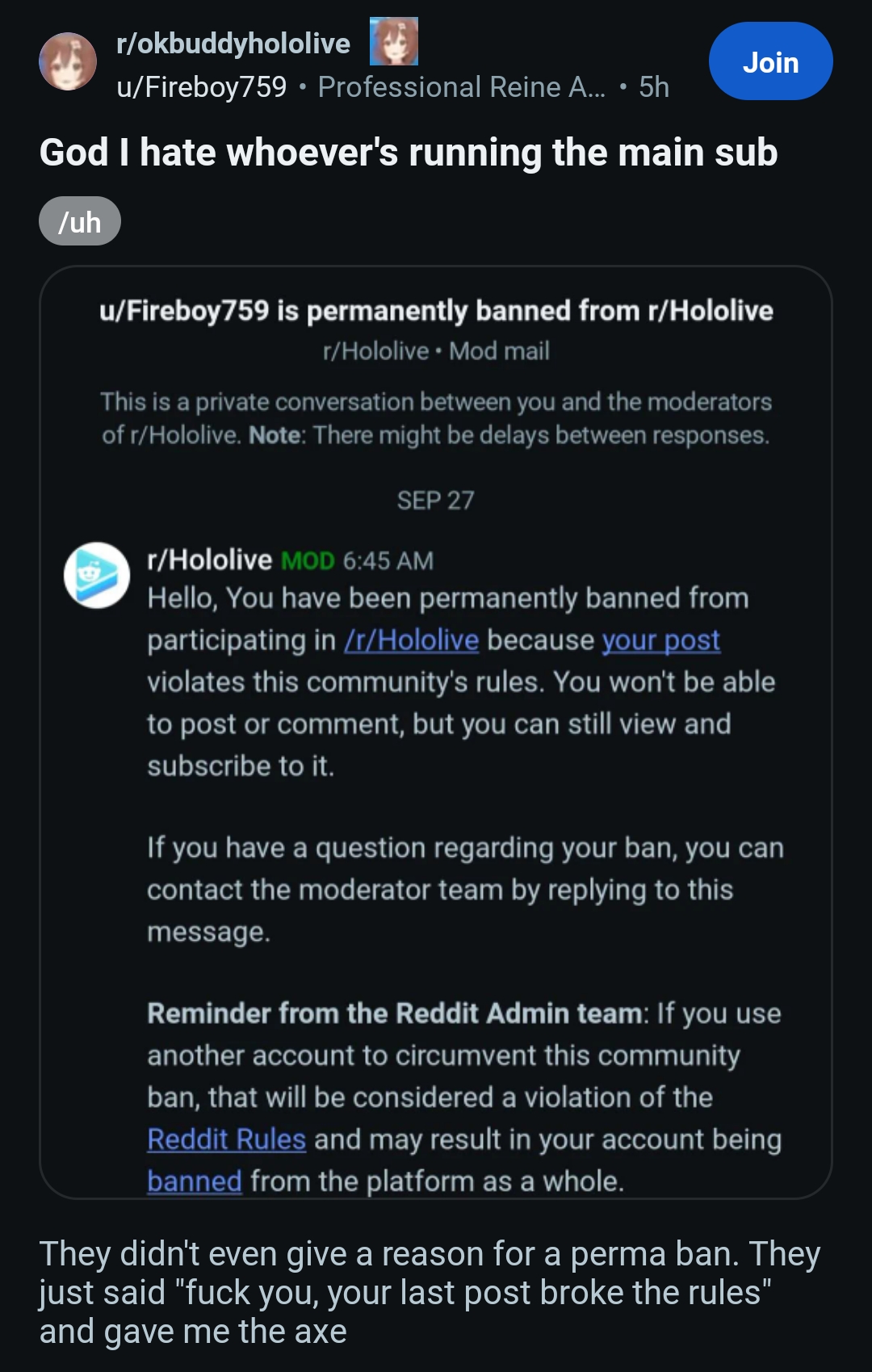Viewport: 872px width, 1372px height.
Task: Select the /uh post flair tag
Action: point(80,221)
